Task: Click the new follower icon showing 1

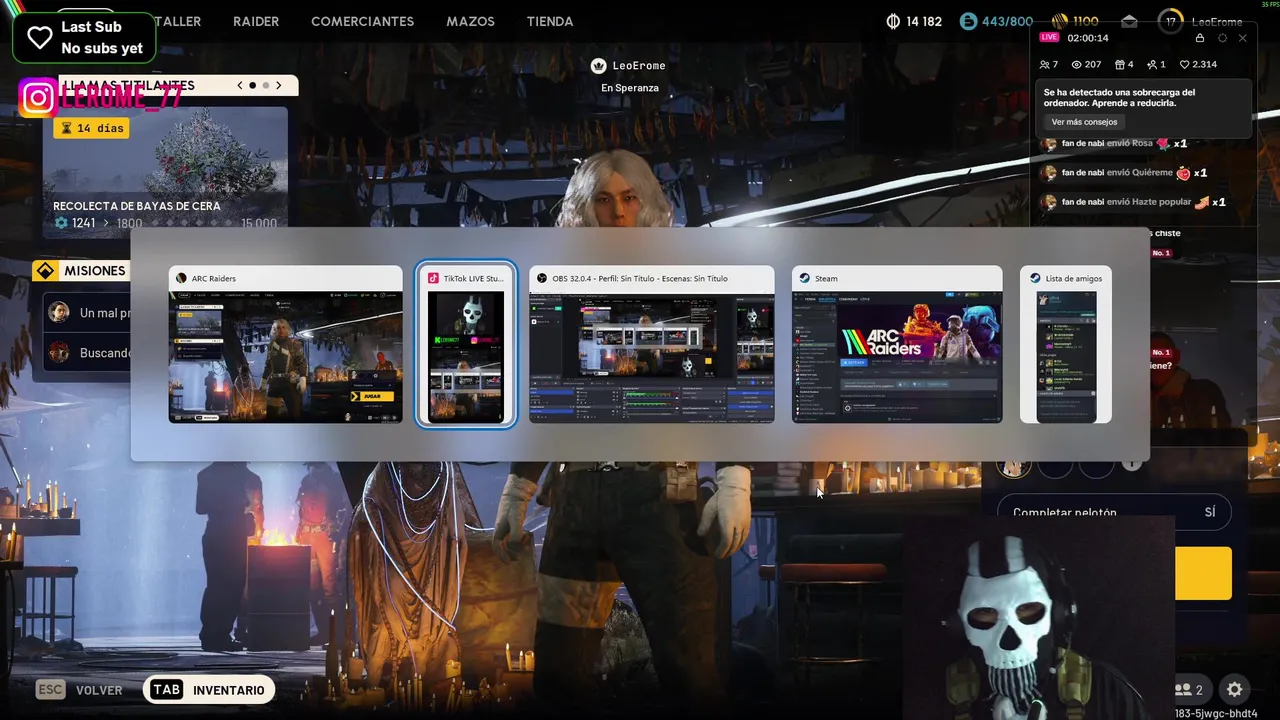Action: [1152, 64]
